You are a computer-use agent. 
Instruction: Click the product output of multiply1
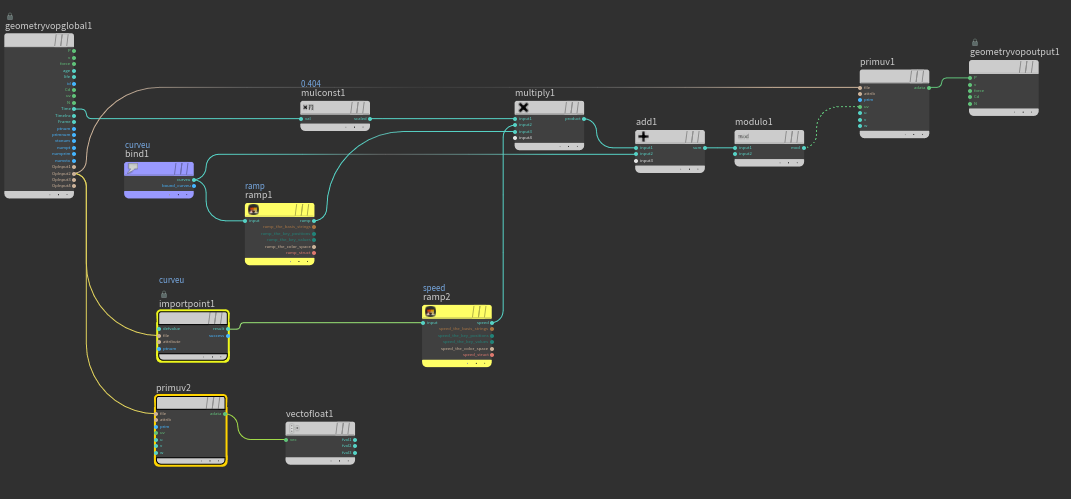584,119
